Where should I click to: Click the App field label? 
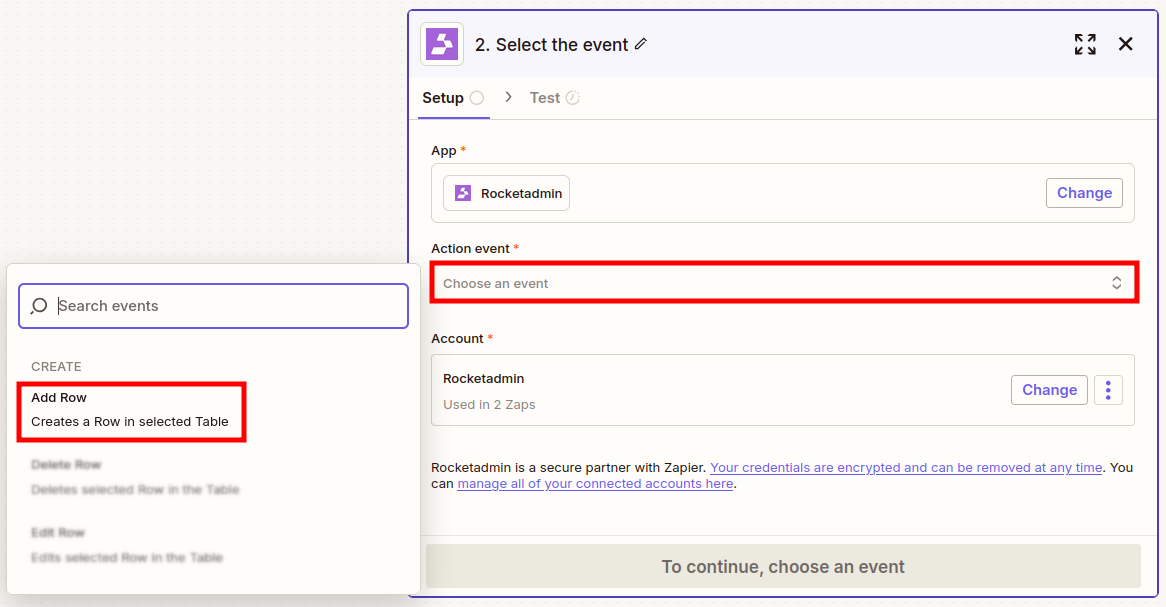tap(444, 150)
